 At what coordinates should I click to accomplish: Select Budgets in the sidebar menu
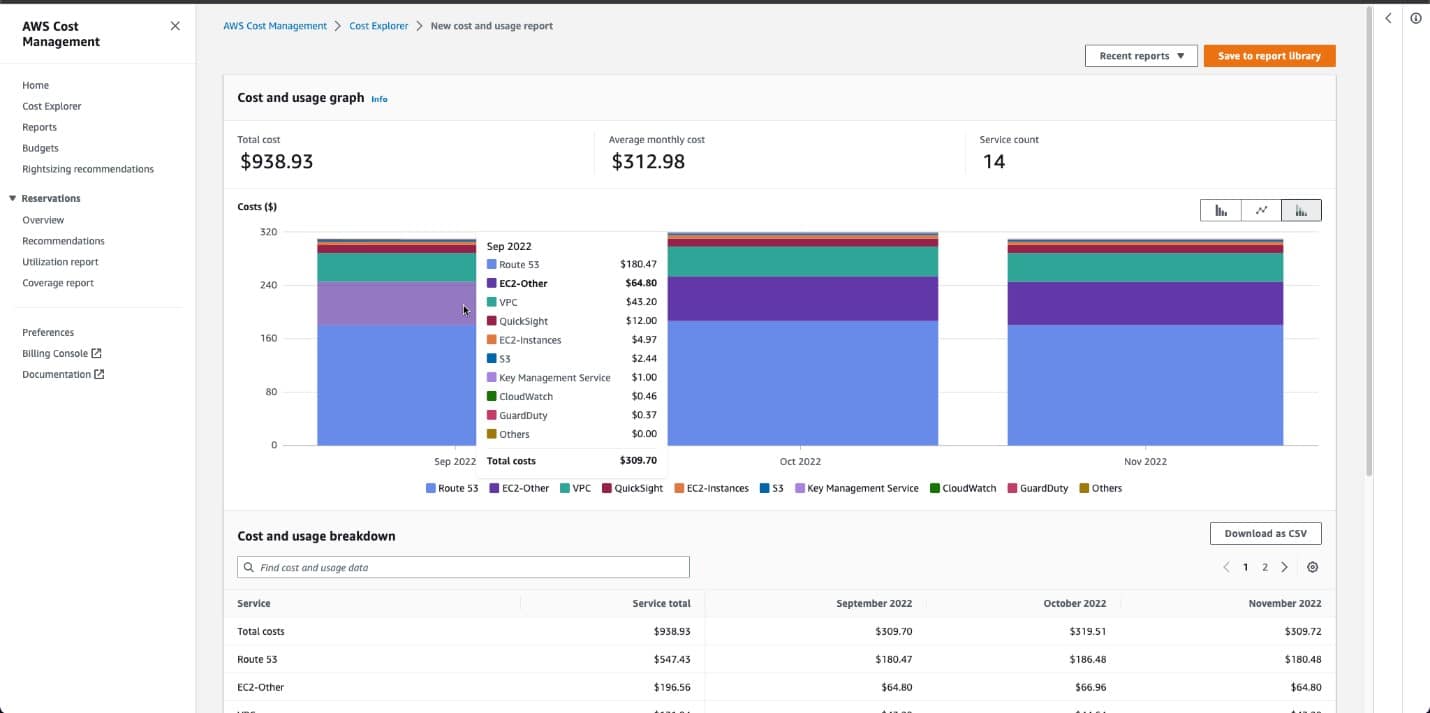tap(39, 147)
